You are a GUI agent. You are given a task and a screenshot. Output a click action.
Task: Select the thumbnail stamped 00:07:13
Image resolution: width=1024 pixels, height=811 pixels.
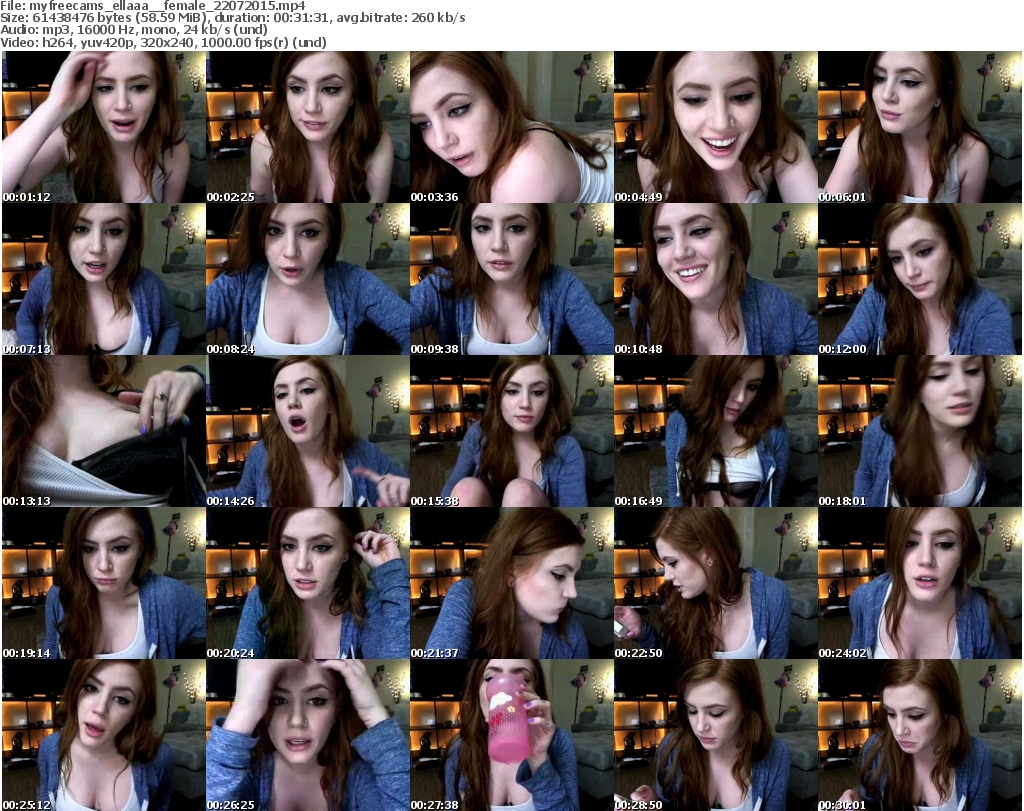pos(104,279)
